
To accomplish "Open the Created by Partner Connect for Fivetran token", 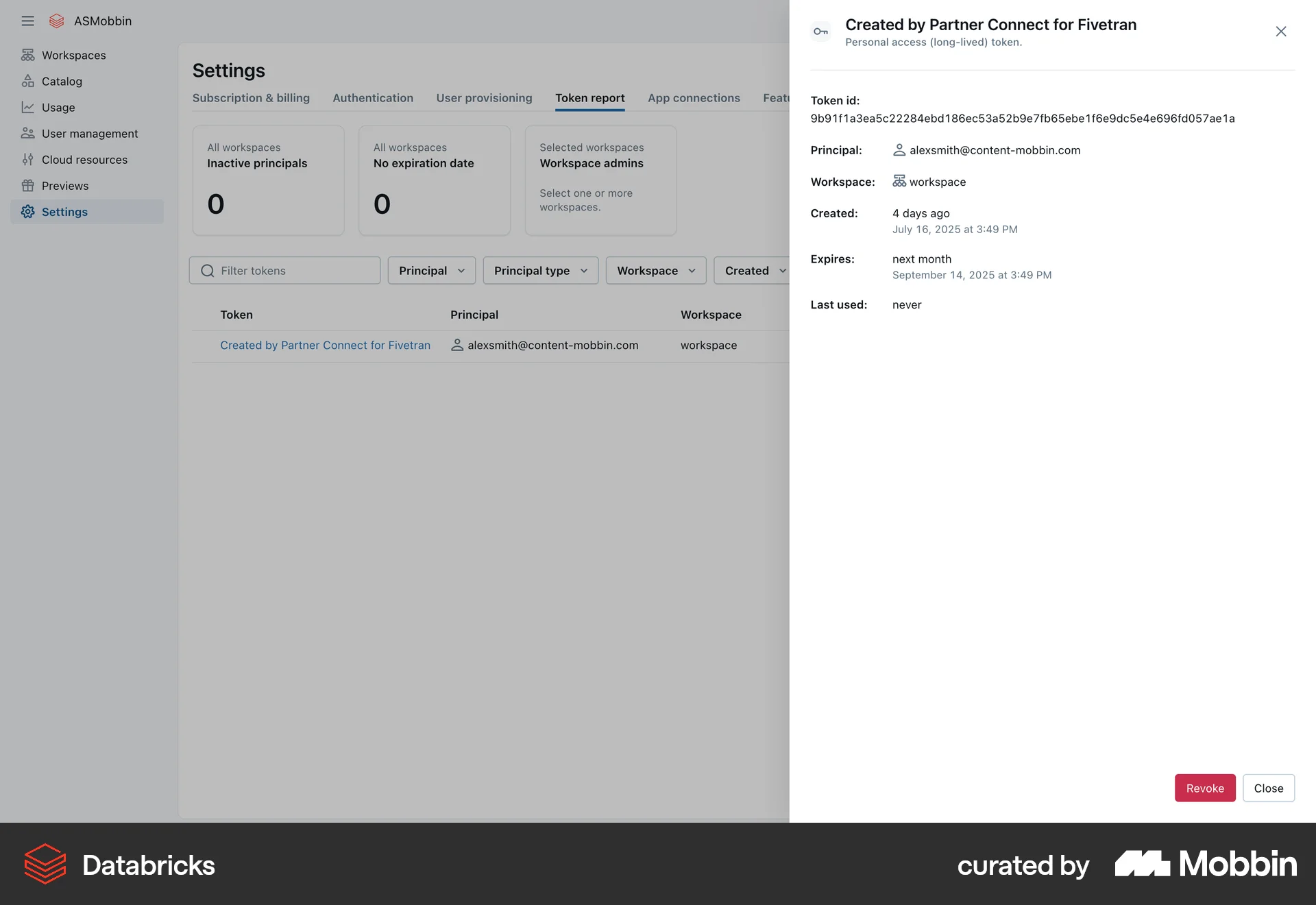I will [x=325, y=345].
